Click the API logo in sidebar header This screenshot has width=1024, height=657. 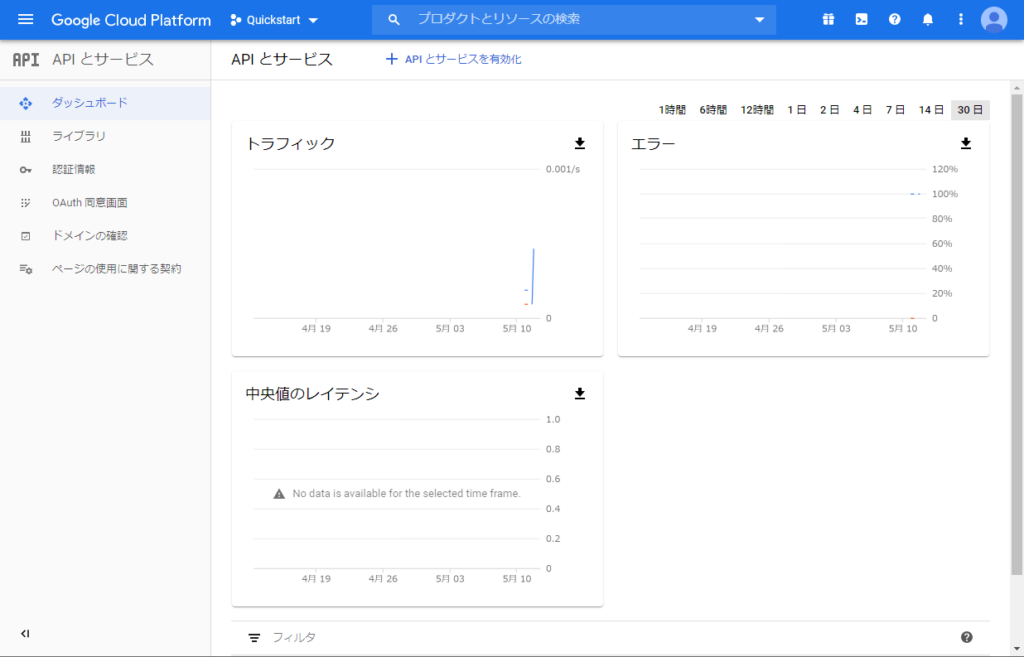[26, 59]
